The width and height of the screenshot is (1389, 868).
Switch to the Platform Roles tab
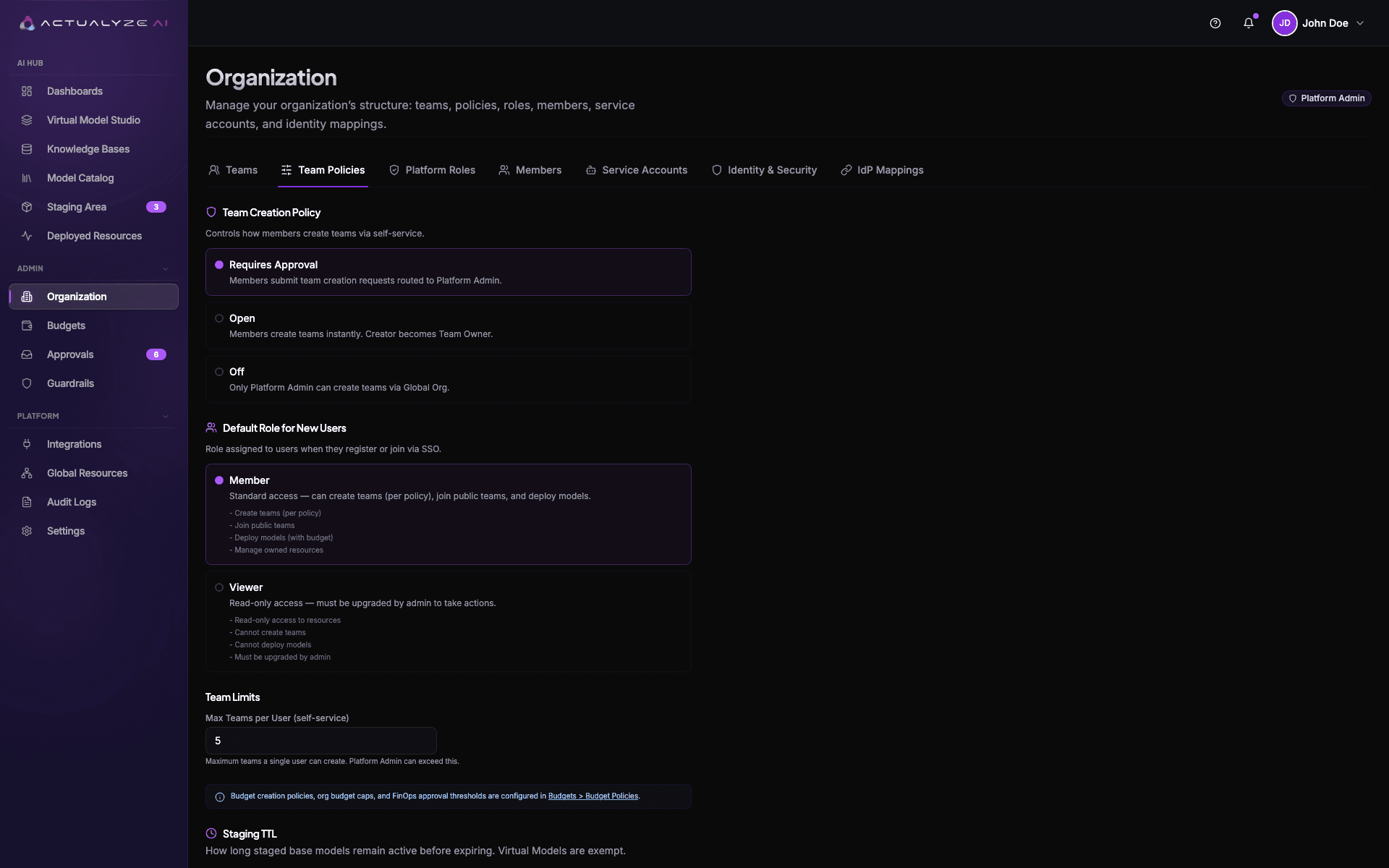coord(432,170)
